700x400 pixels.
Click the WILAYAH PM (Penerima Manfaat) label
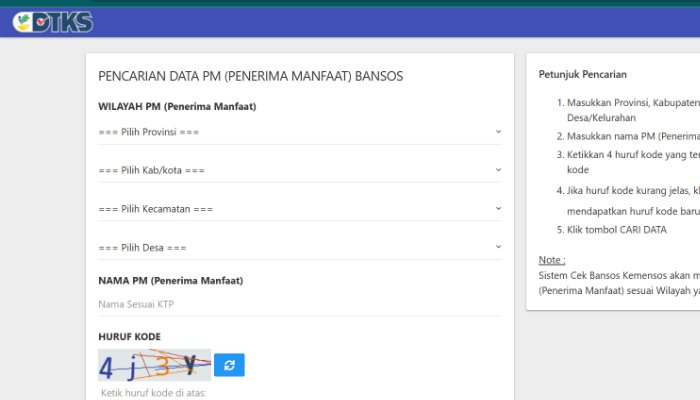pos(177,107)
